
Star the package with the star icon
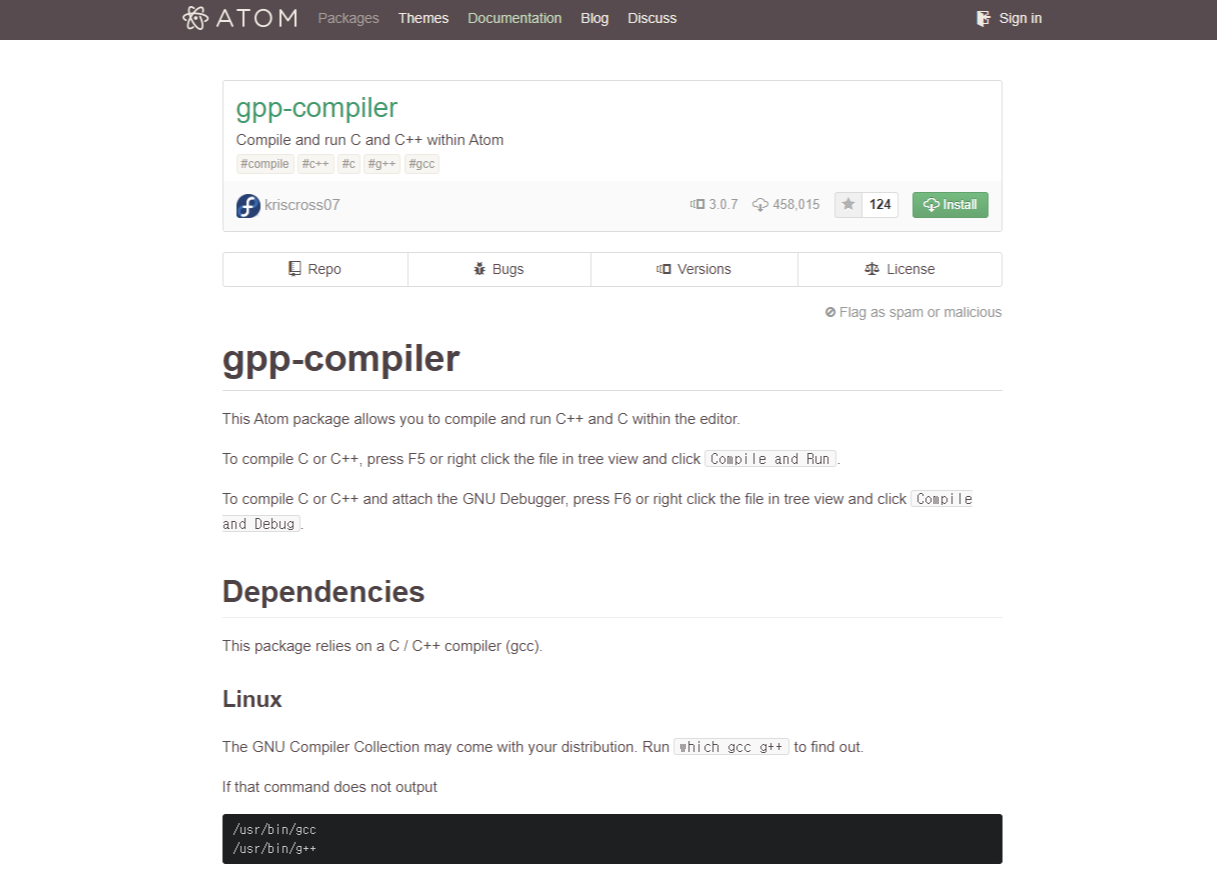848,205
